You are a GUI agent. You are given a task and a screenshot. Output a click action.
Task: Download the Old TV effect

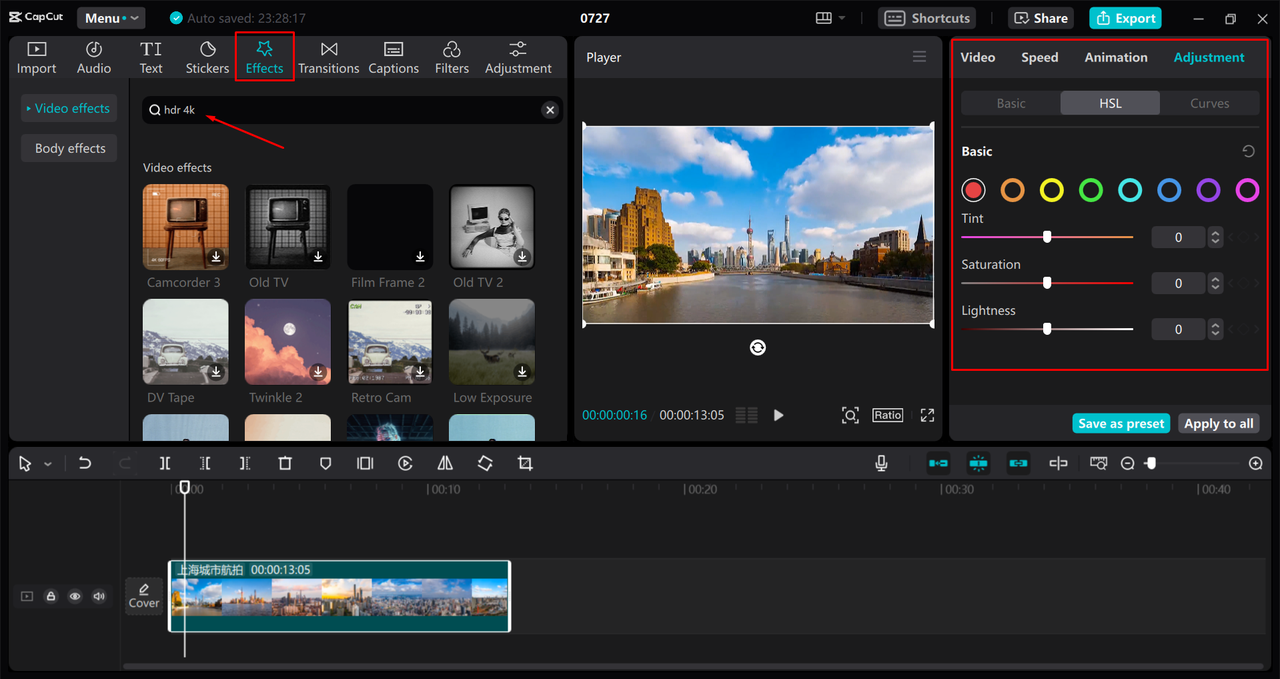(318, 257)
